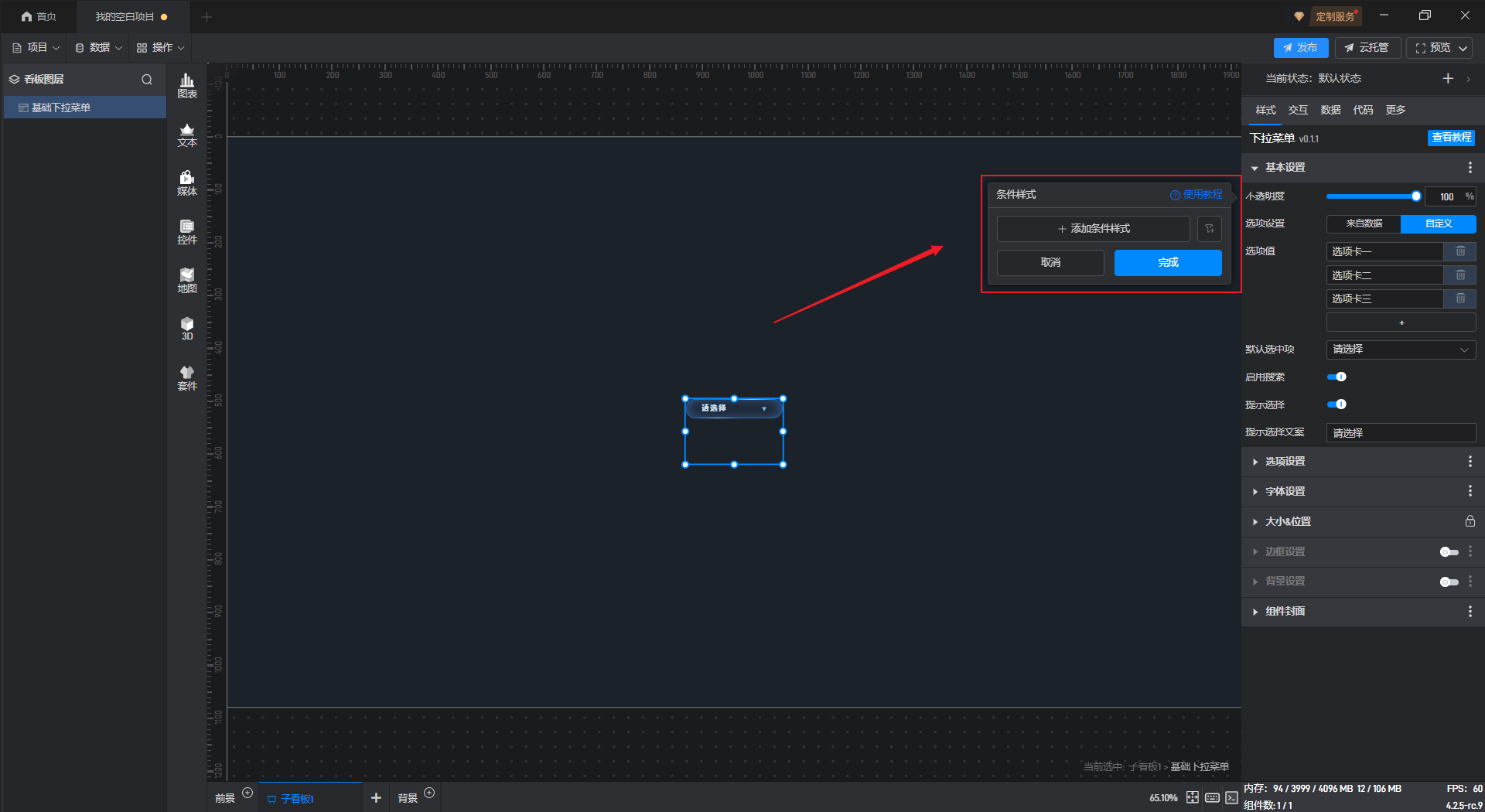This screenshot has width=1485, height=812.
Task: Switch to the 交互 tab
Action: [x=1298, y=110]
